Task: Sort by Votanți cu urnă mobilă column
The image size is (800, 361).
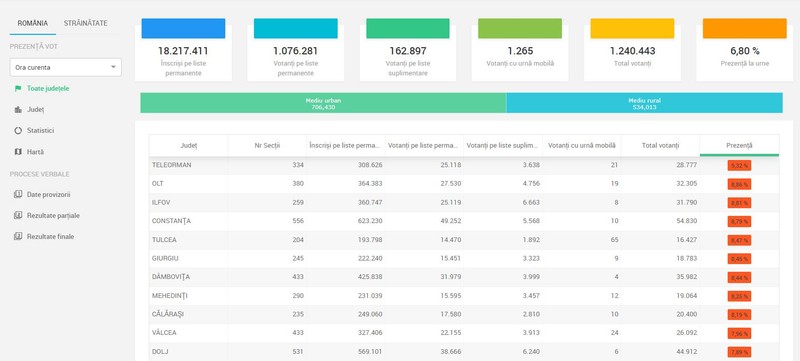Action: [582, 145]
